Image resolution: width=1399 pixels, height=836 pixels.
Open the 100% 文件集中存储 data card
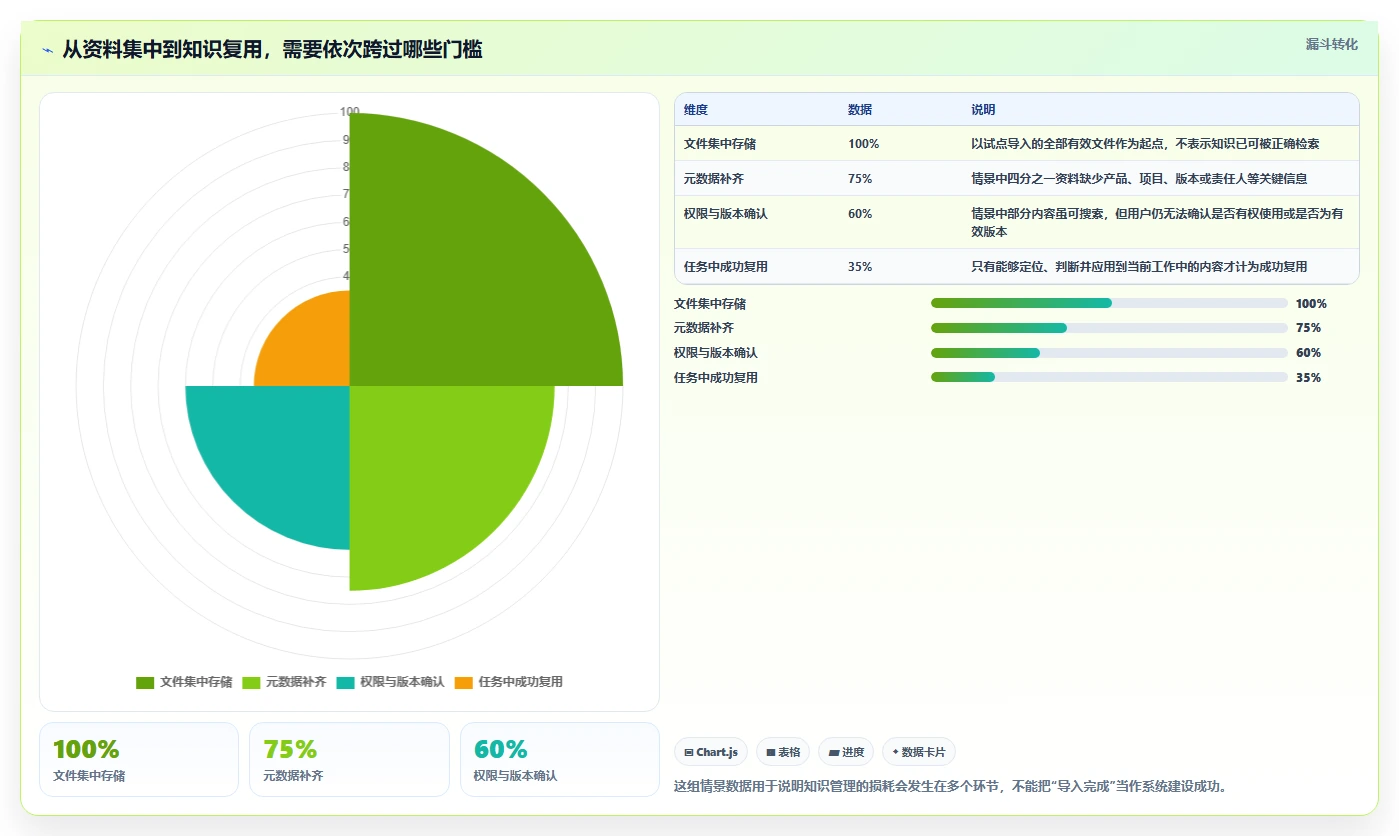pyautogui.click(x=139, y=759)
